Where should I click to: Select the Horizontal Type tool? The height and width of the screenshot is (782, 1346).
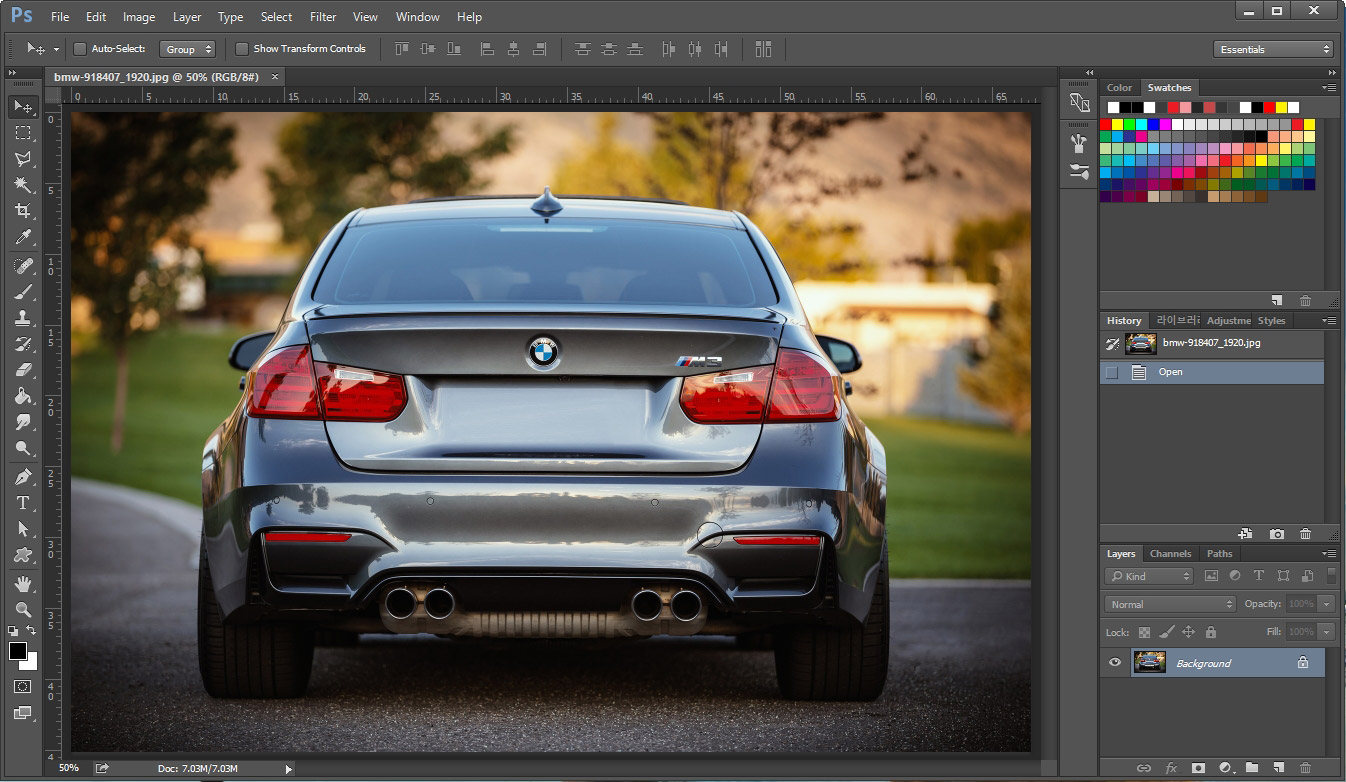click(23, 503)
